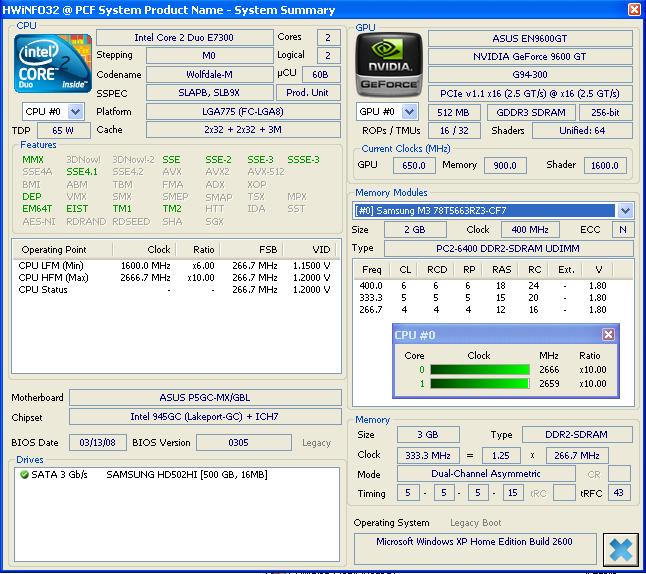The height and width of the screenshot is (574, 646).
Task: Select the CPU LFM (Min) row
Action: pyautogui.click(x=174, y=266)
